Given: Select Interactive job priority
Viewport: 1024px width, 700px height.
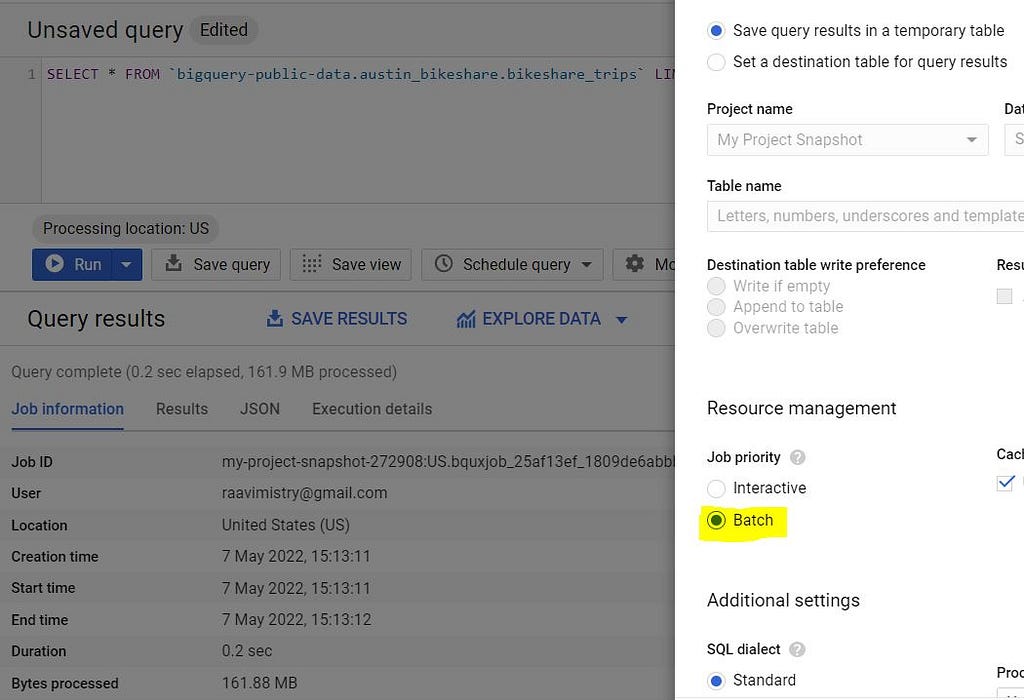Looking at the screenshot, I should (x=716, y=488).
